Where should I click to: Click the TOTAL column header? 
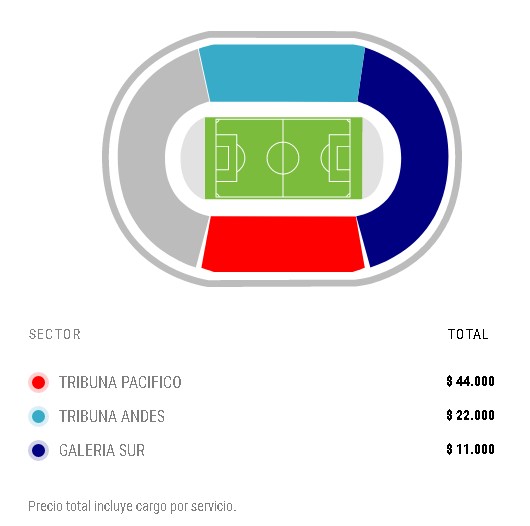(x=468, y=334)
